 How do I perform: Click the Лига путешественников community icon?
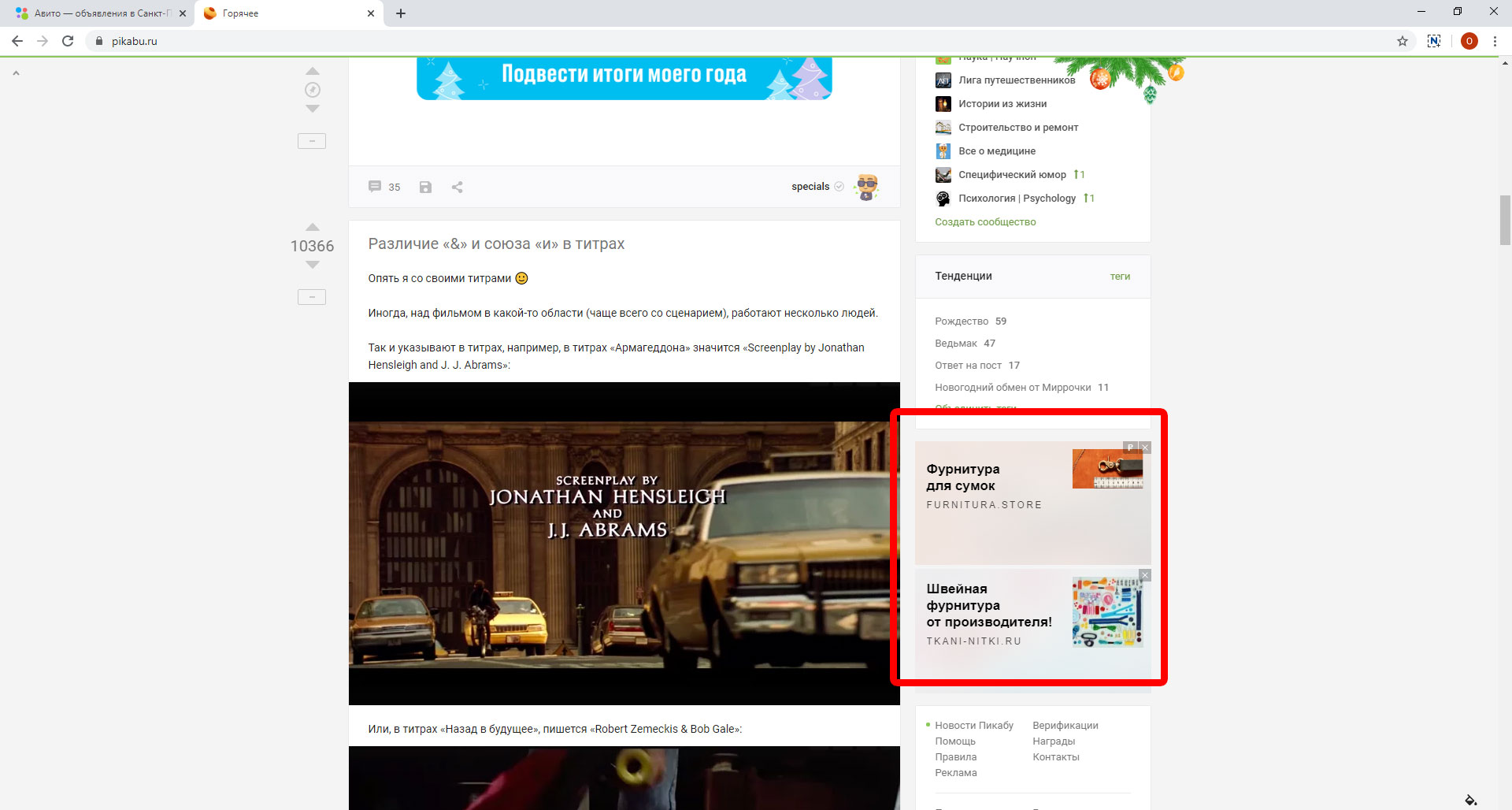pyautogui.click(x=943, y=80)
